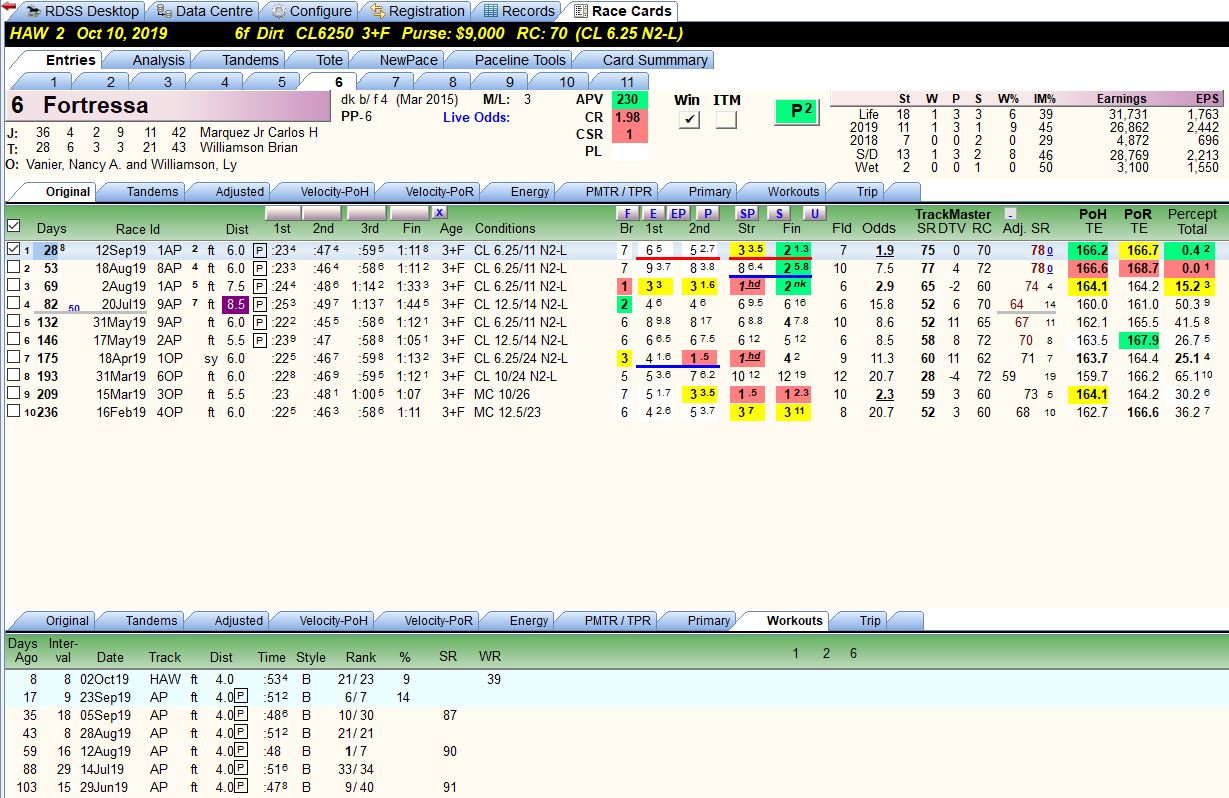This screenshot has height=798, width=1229.
Task: Click the Fortressa horse name banner
Action: (168, 106)
